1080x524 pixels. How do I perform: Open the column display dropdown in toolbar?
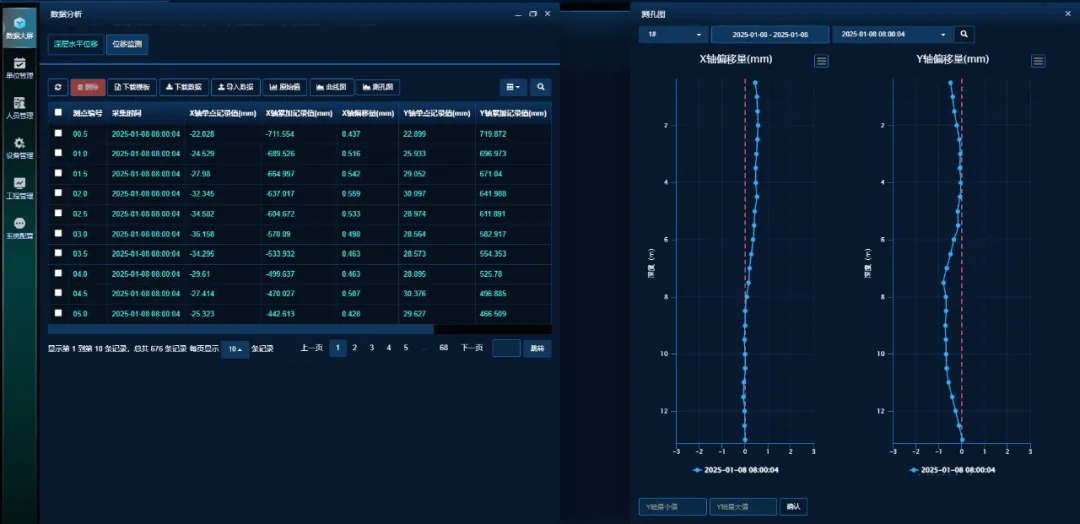[512, 87]
